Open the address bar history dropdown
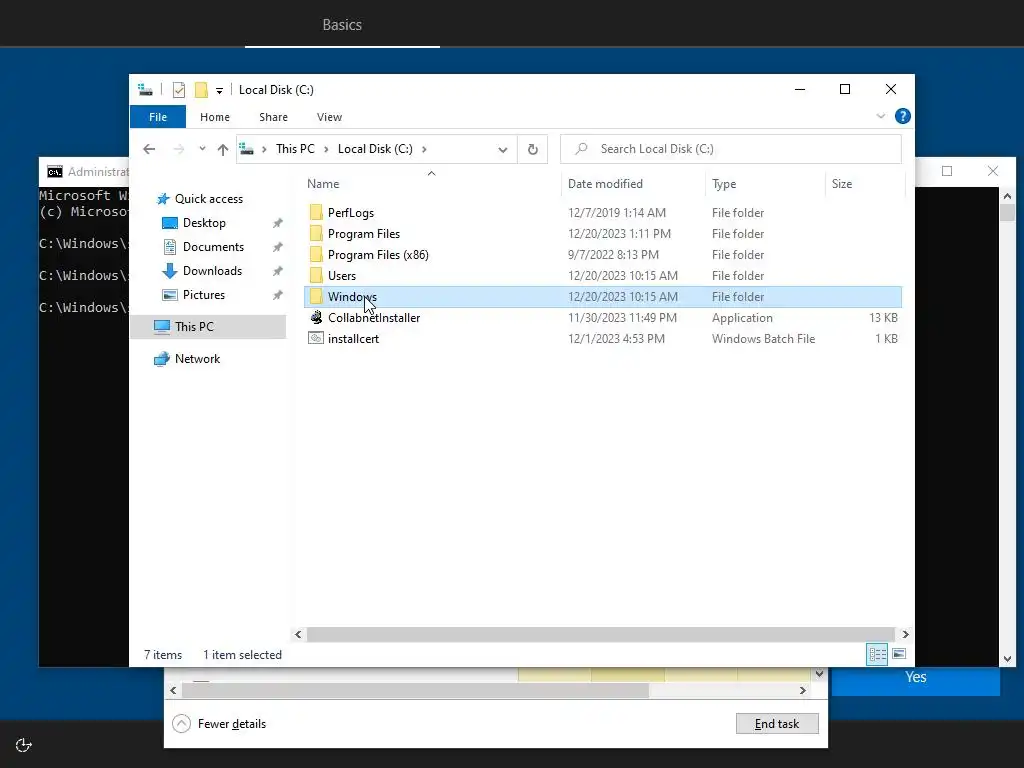 click(503, 150)
